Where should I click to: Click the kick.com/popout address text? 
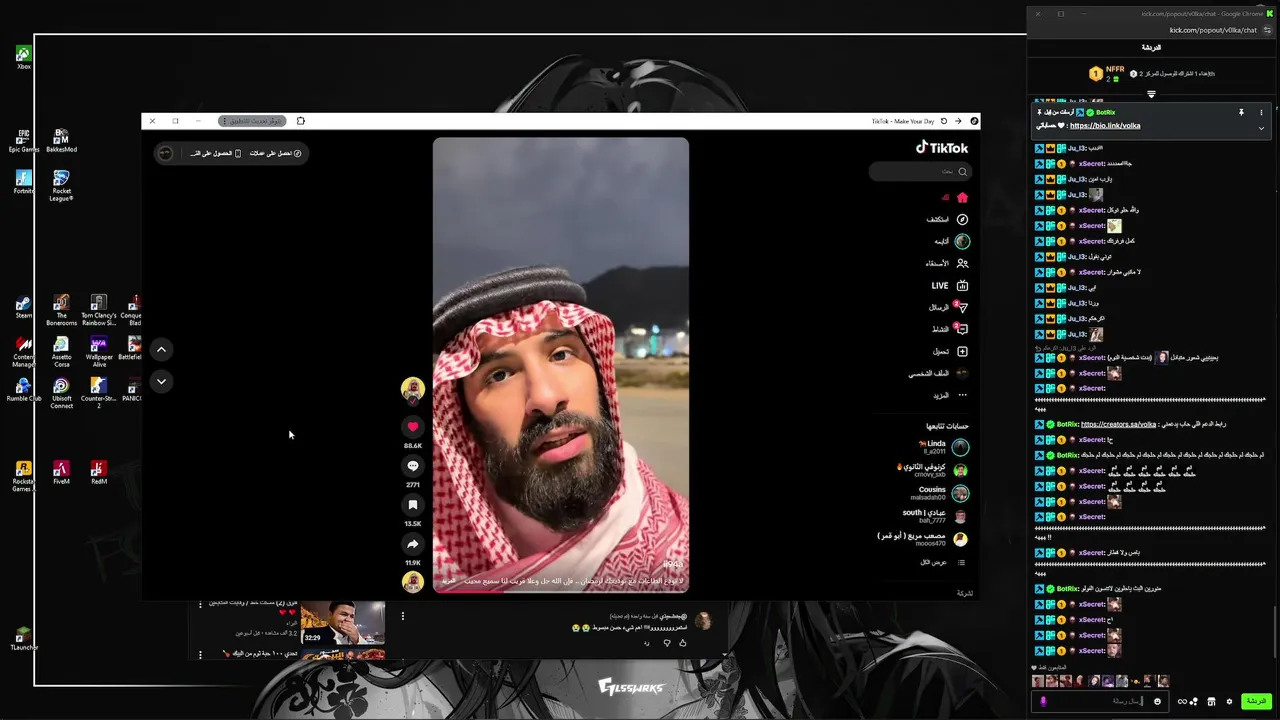click(x=1212, y=30)
